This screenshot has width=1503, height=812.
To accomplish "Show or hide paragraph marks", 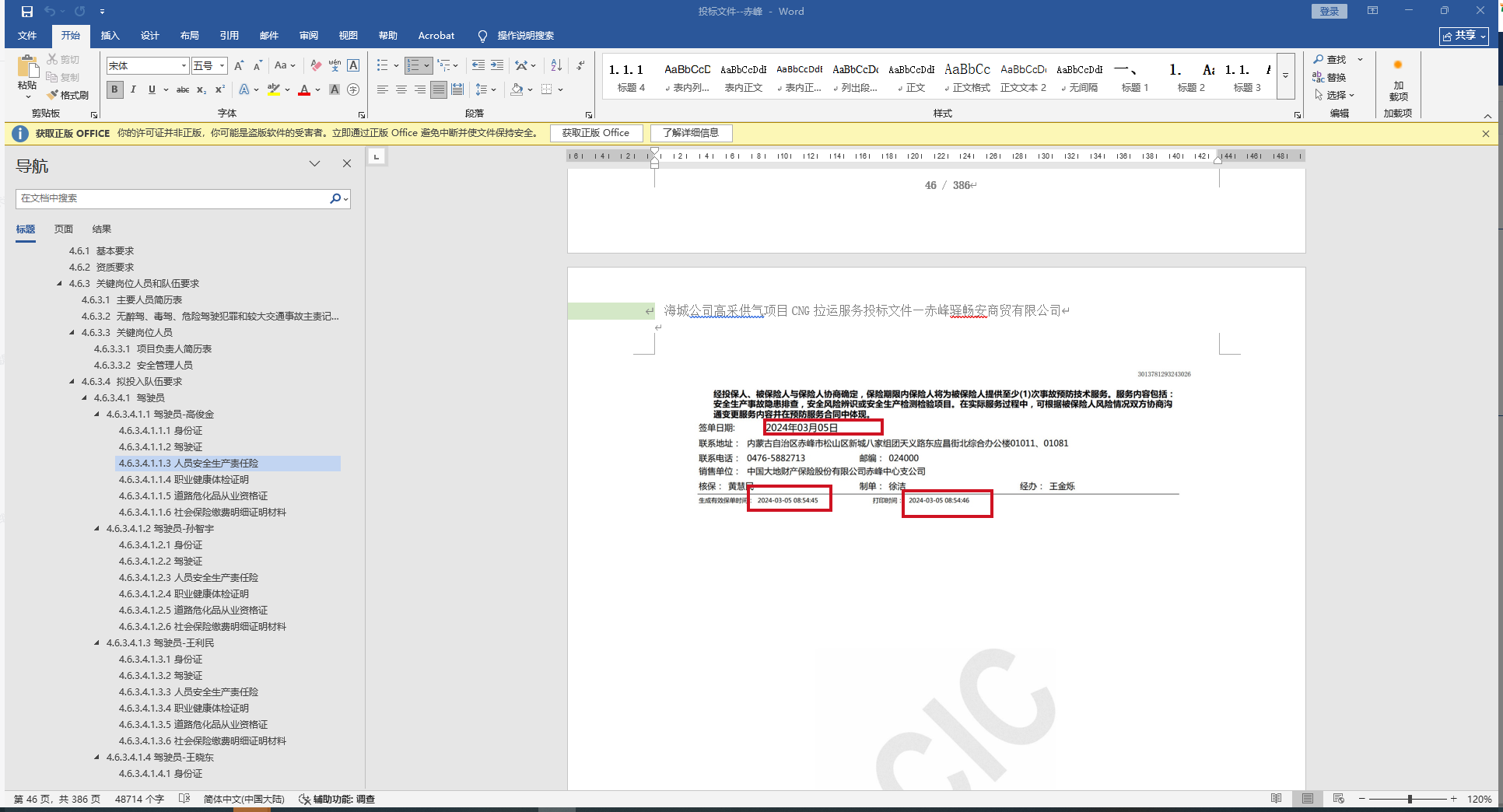I will pyautogui.click(x=580, y=65).
